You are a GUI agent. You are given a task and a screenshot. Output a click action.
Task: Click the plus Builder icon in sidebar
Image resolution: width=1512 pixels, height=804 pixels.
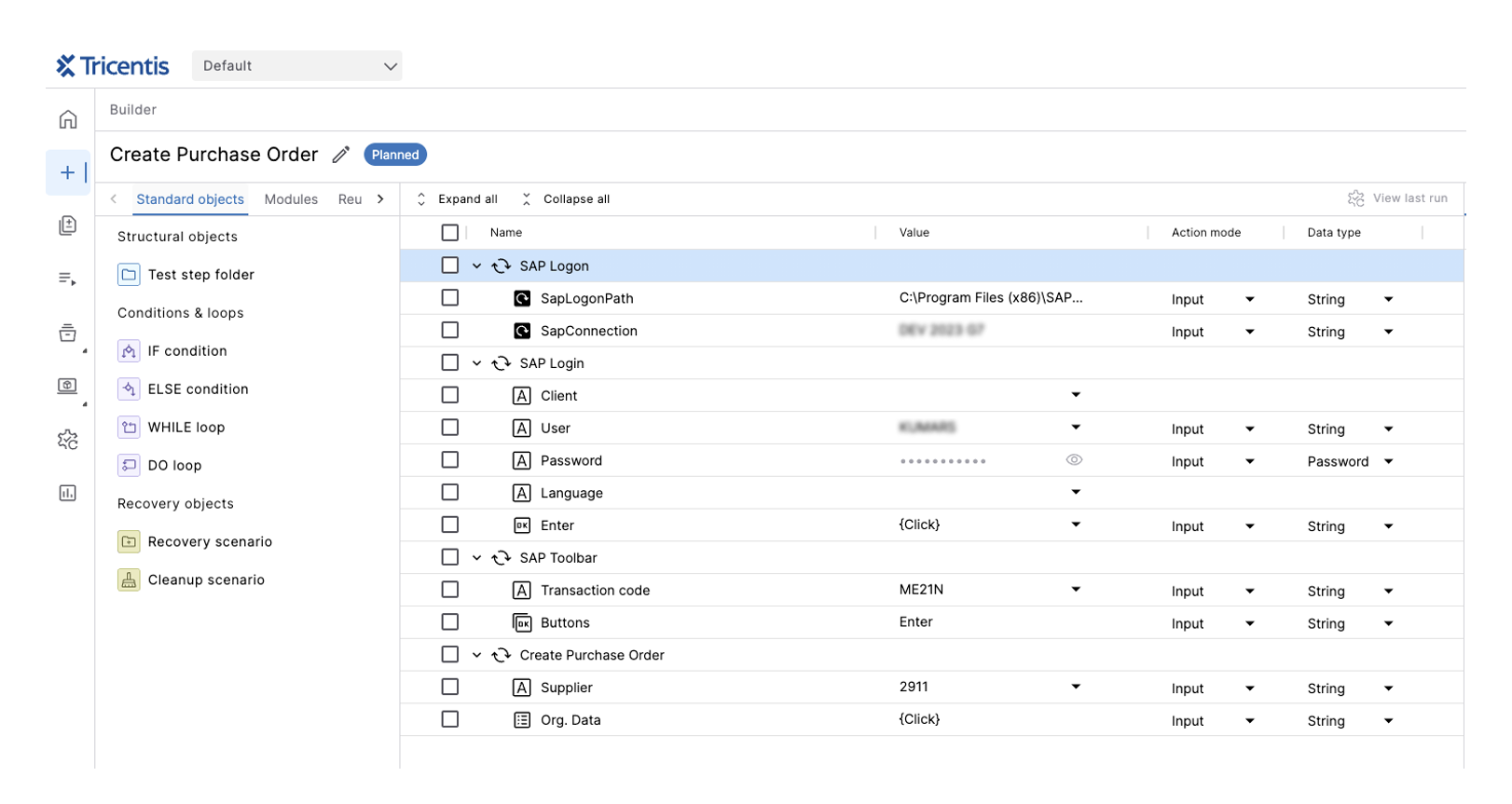[67, 172]
